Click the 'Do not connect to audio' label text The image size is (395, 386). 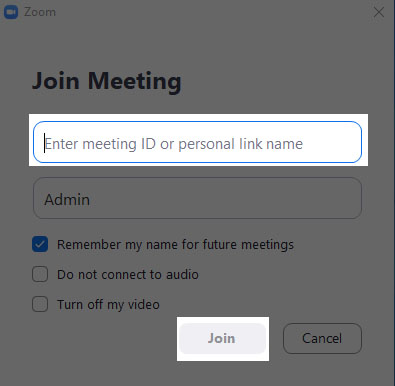point(128,275)
